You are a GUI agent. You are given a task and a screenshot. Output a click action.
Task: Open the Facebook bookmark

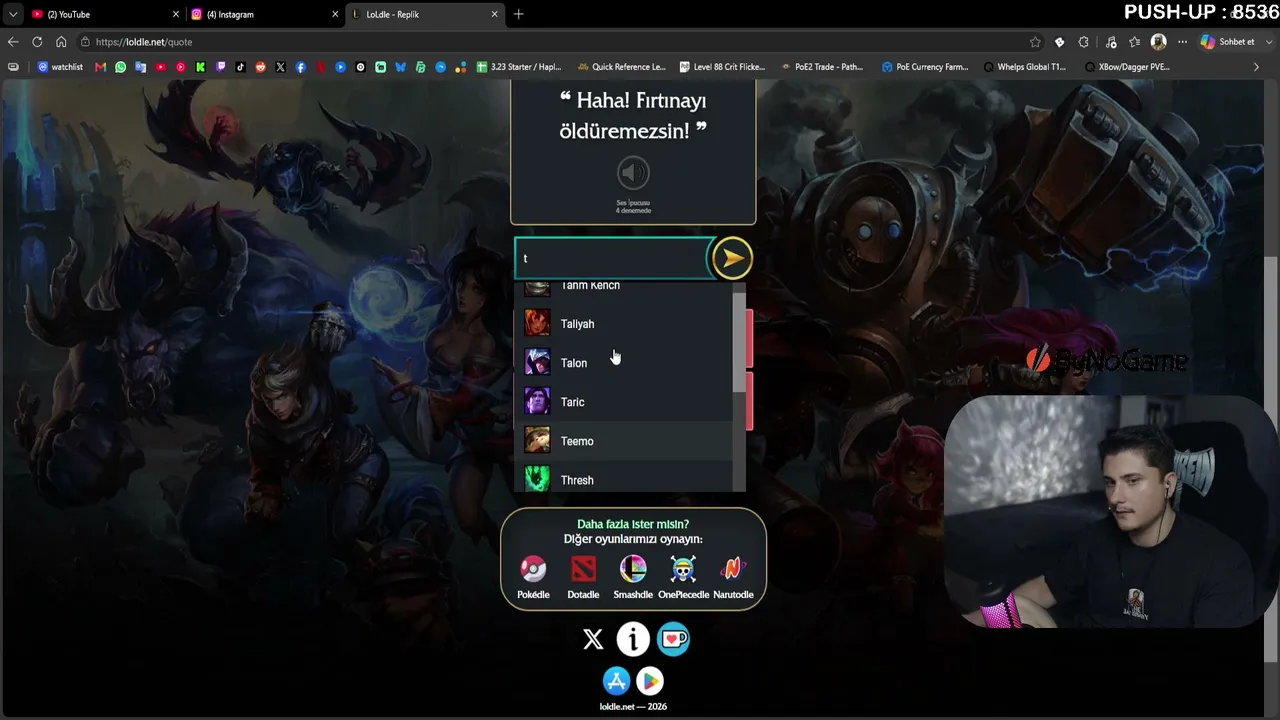click(x=300, y=67)
